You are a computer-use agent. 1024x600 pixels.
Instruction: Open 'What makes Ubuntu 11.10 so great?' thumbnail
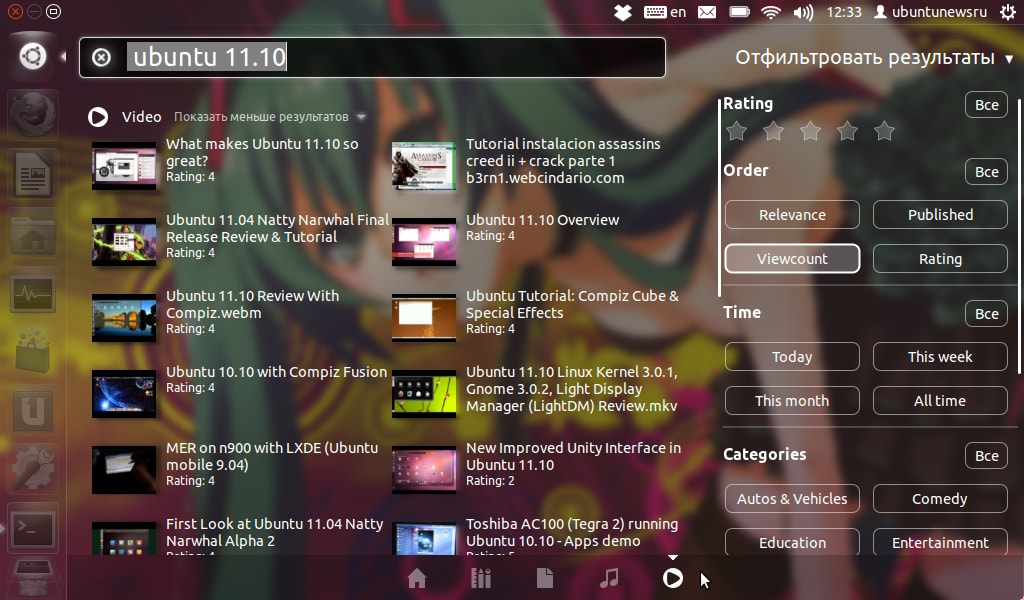124,166
